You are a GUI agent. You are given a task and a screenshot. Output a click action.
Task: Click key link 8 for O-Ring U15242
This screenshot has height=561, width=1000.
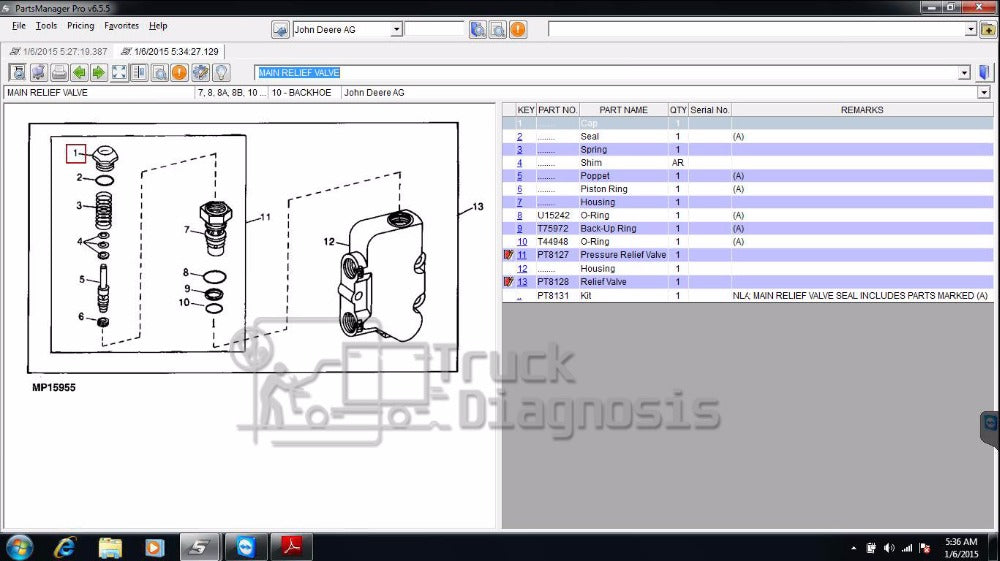(520, 215)
